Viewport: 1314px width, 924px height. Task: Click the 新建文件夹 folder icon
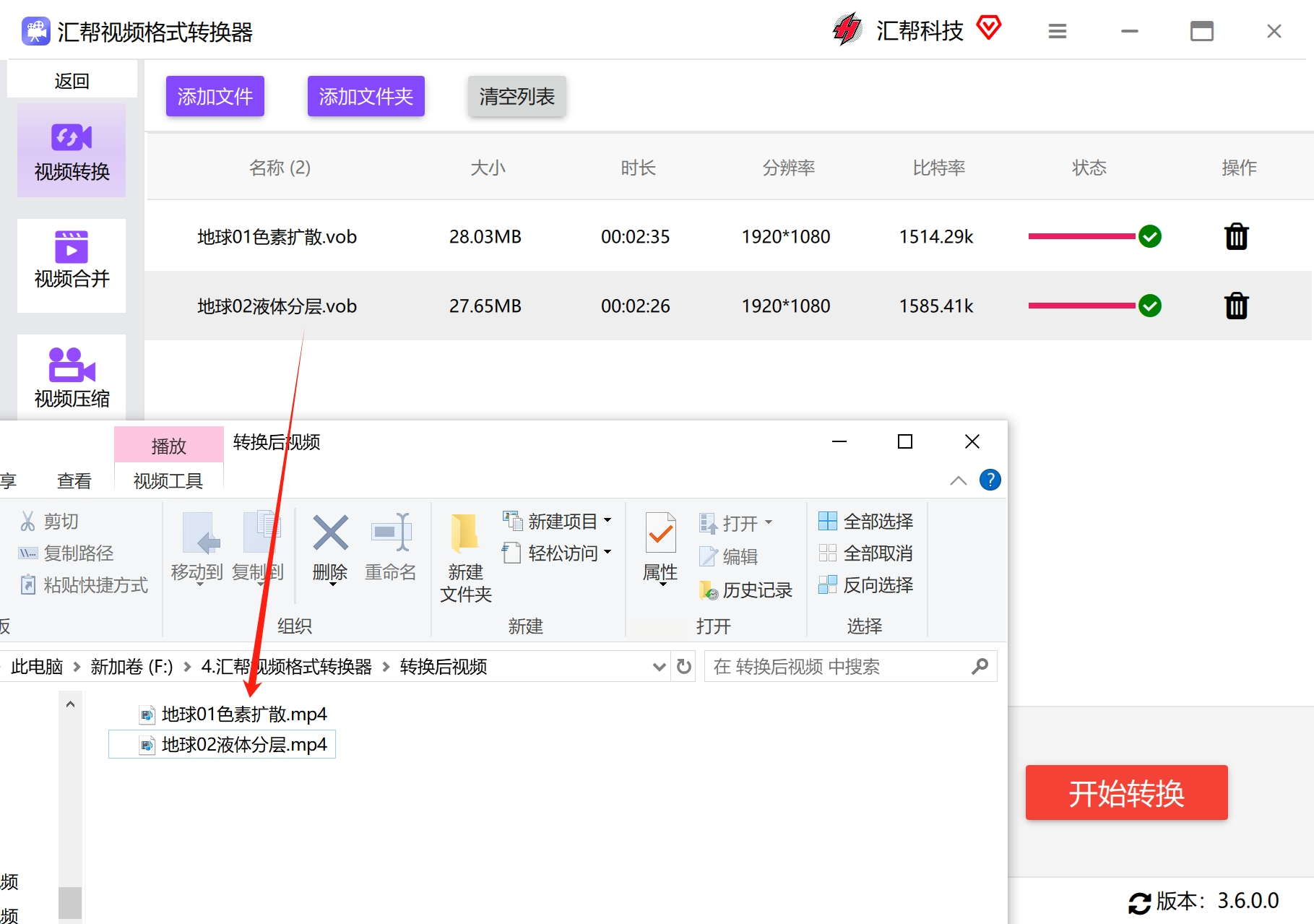click(465, 535)
